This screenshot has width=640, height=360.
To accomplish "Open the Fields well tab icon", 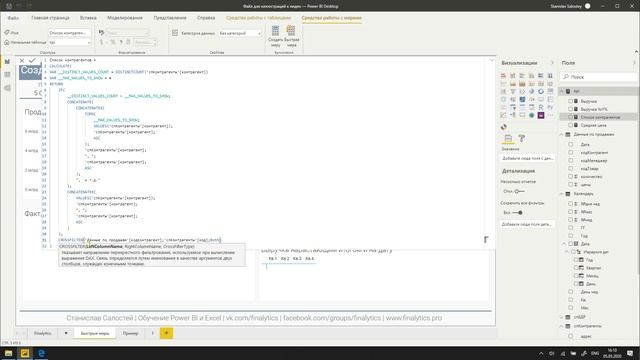I will tap(508, 139).
